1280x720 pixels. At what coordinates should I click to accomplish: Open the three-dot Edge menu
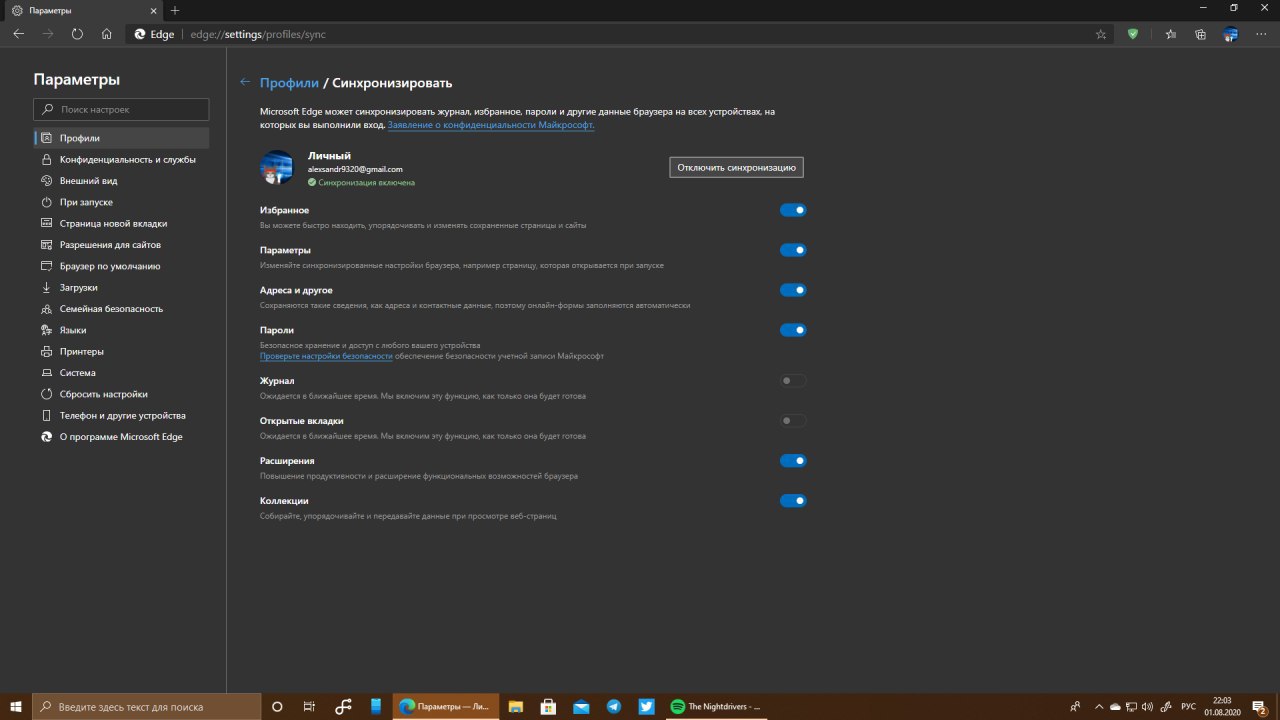[x=1260, y=34]
